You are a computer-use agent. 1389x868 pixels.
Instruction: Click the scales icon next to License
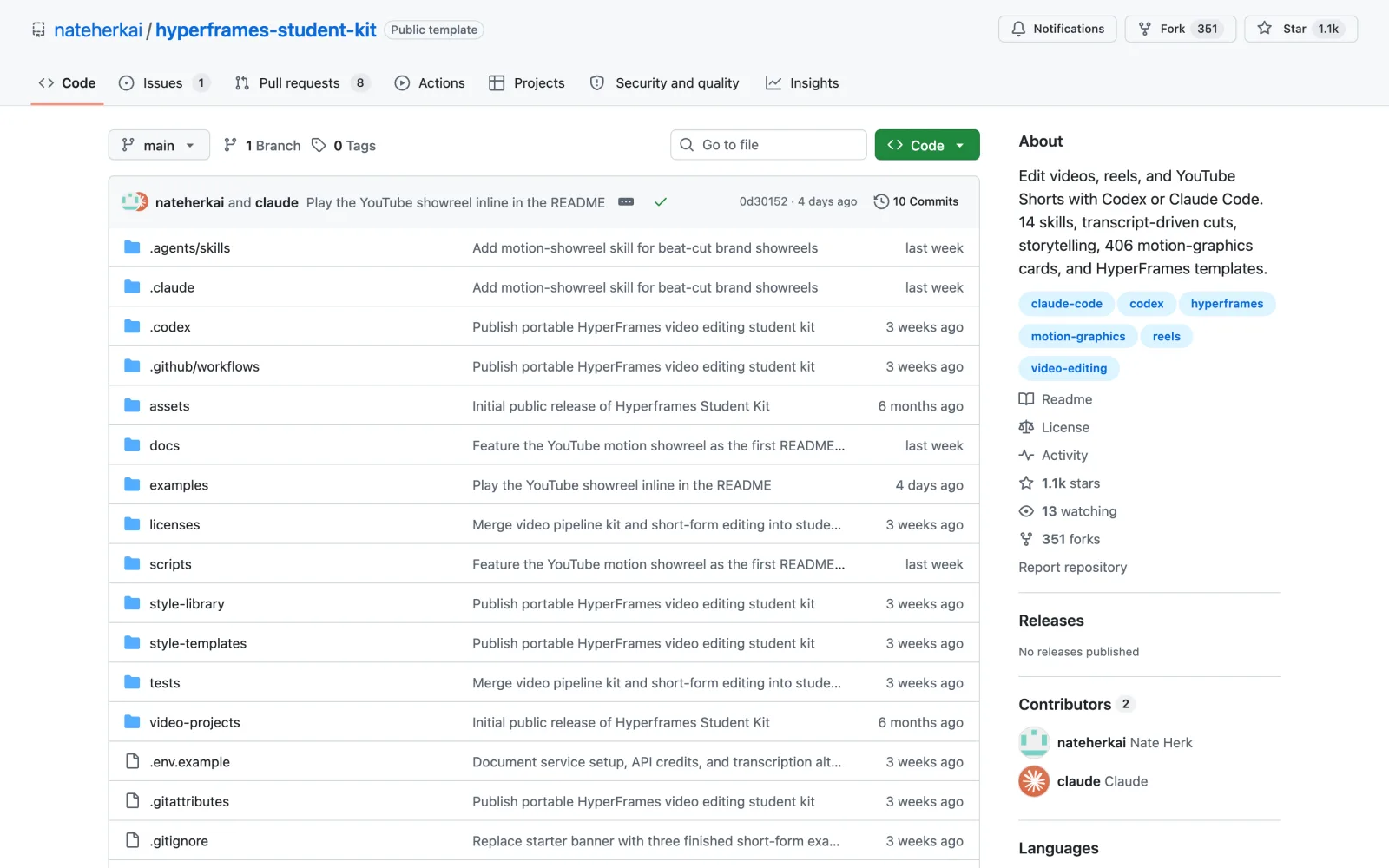click(1026, 427)
